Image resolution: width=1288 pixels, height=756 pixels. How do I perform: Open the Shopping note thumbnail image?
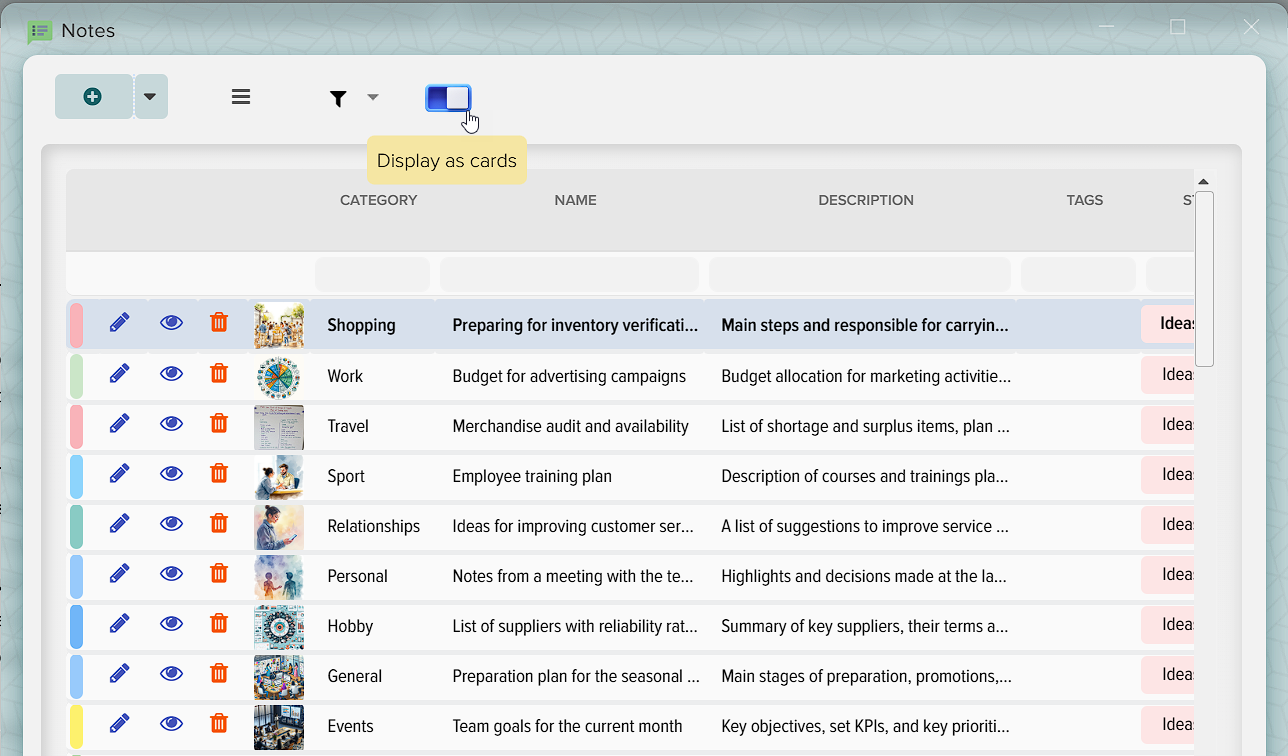(x=279, y=325)
